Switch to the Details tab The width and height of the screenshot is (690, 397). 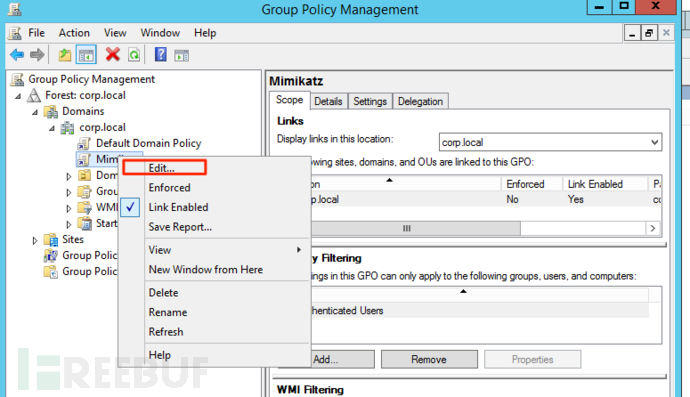(x=328, y=102)
